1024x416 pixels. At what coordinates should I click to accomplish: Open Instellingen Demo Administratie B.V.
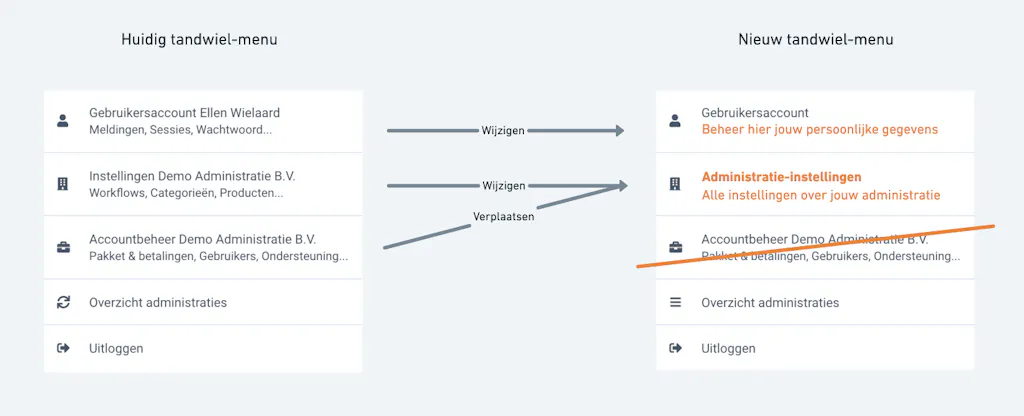tap(203, 185)
